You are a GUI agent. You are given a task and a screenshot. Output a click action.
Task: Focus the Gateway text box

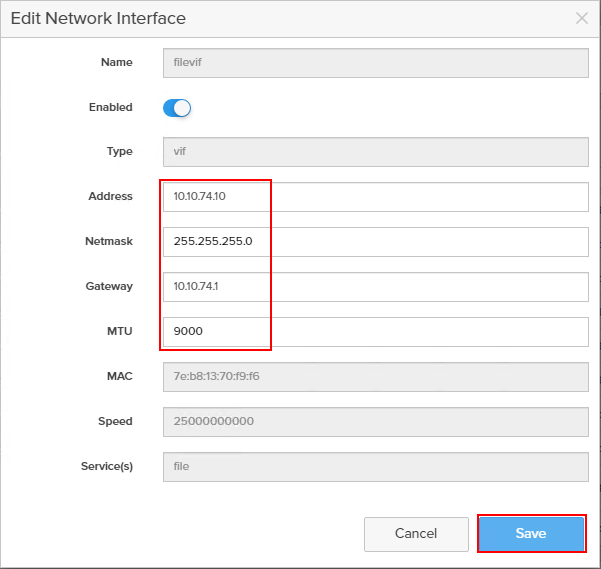pyautogui.click(x=375, y=287)
